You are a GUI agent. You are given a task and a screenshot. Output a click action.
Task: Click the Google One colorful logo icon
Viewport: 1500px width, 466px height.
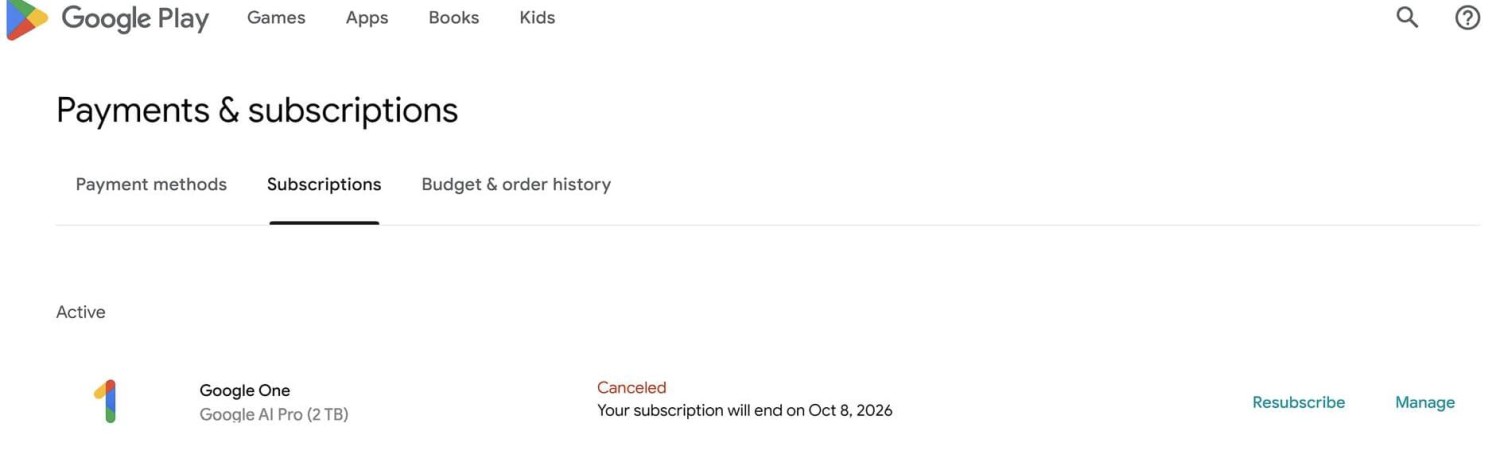pyautogui.click(x=106, y=401)
